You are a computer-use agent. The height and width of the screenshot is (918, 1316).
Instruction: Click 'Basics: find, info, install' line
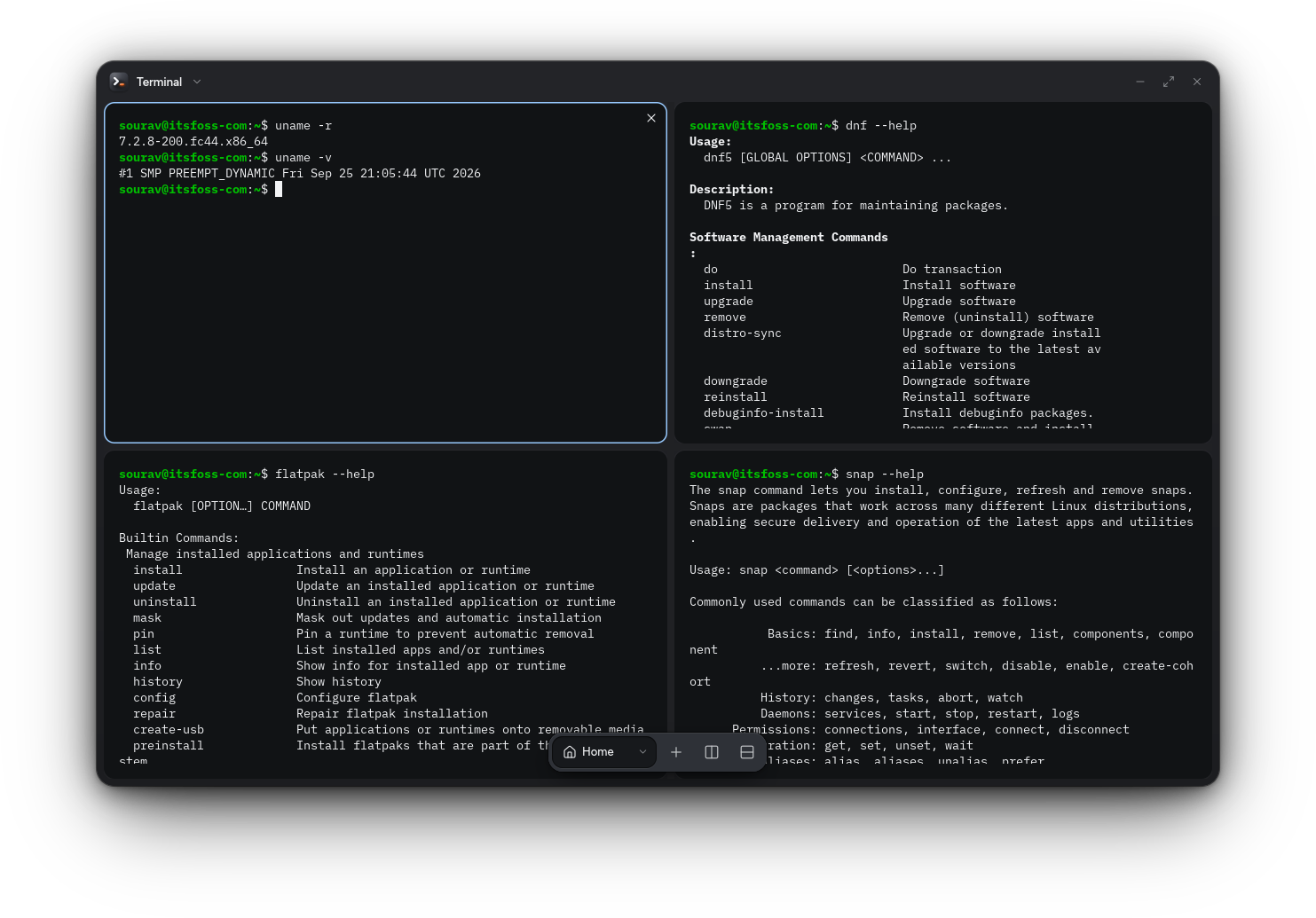(981, 634)
